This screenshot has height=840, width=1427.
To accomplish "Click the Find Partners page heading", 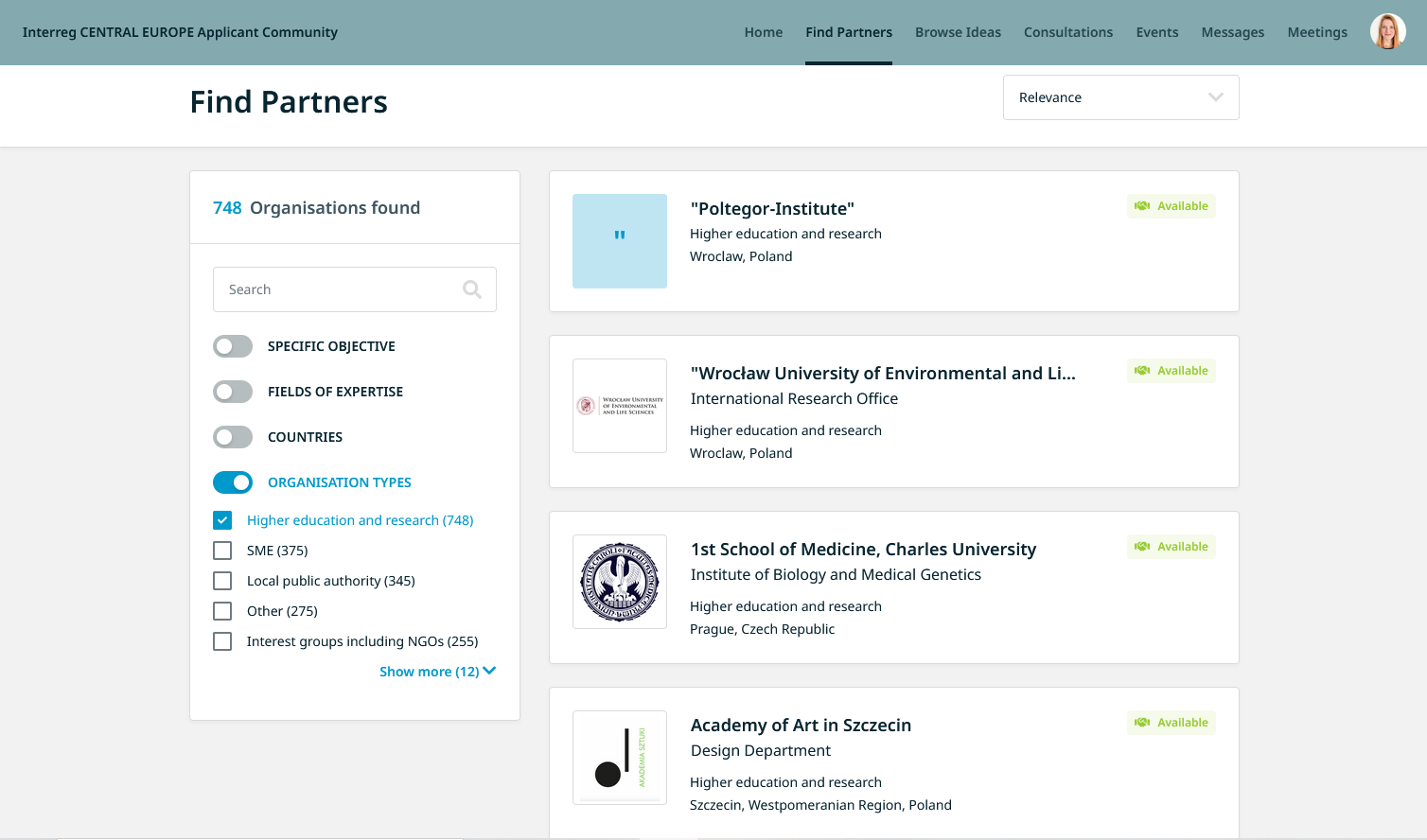I will [x=289, y=102].
